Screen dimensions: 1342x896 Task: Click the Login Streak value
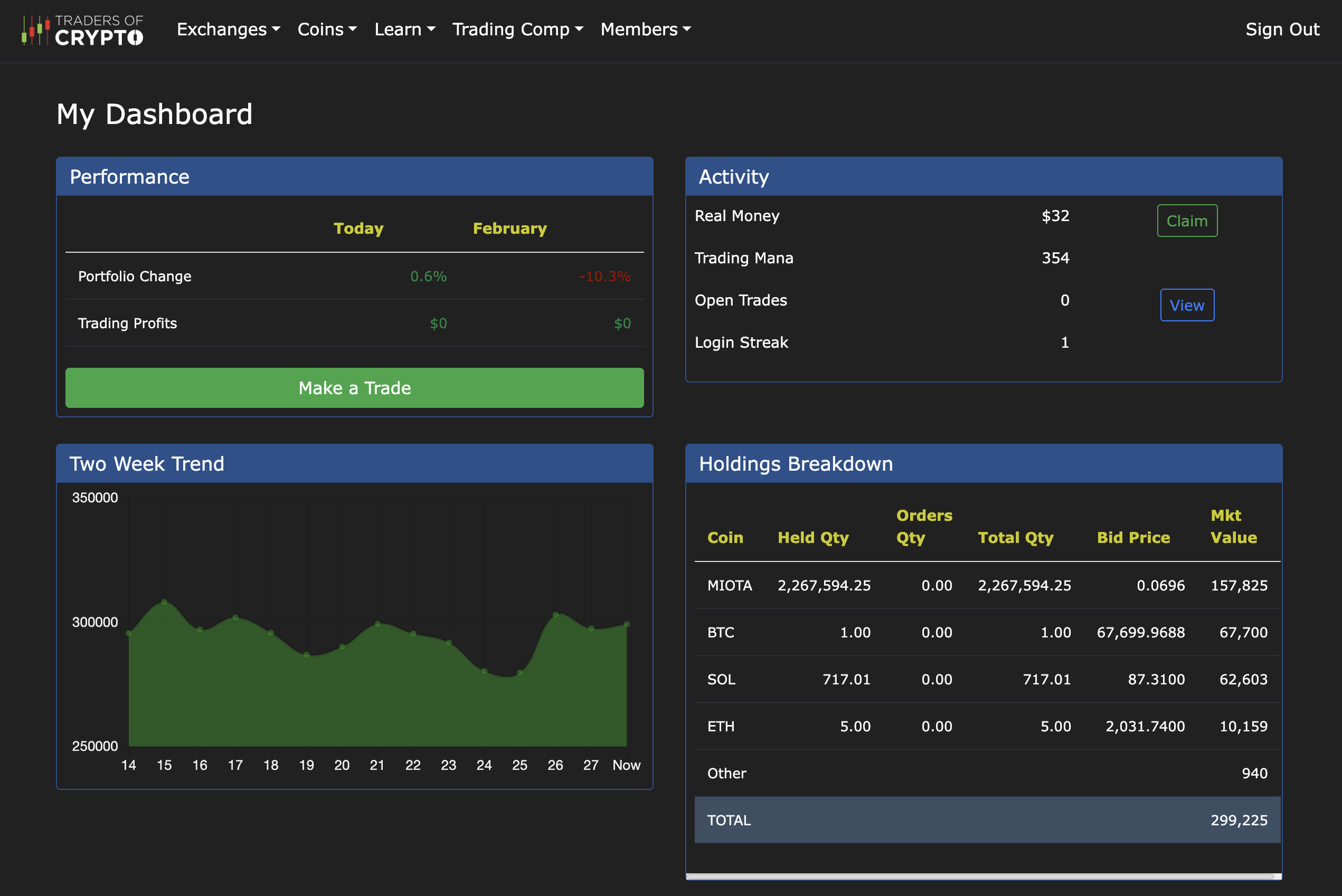(x=1064, y=342)
